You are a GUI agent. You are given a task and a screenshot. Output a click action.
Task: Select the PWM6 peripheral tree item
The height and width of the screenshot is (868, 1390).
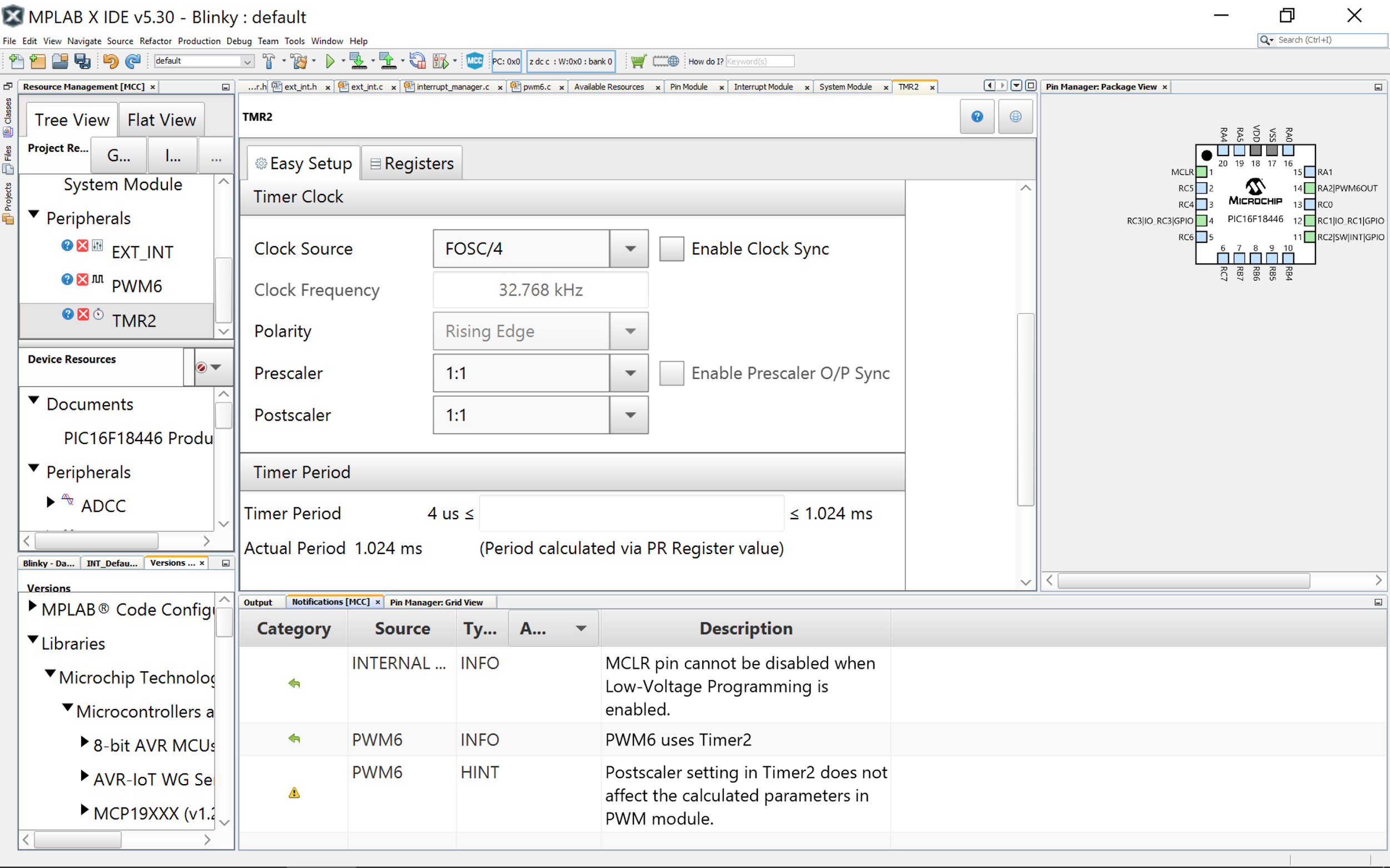tap(137, 286)
